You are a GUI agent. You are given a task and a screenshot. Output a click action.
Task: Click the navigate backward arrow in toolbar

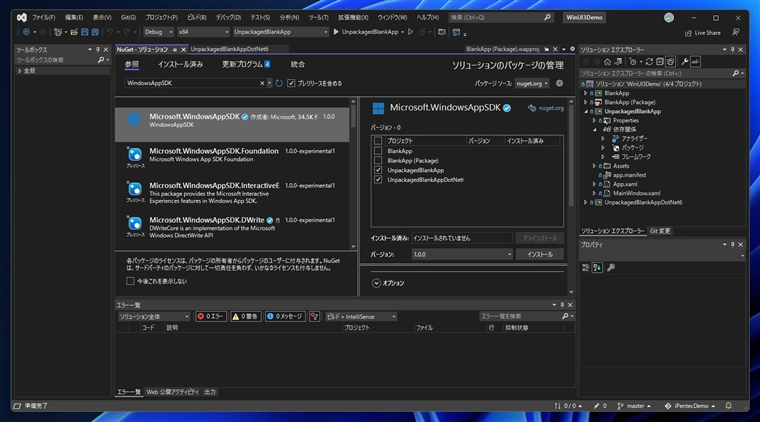(x=26, y=32)
